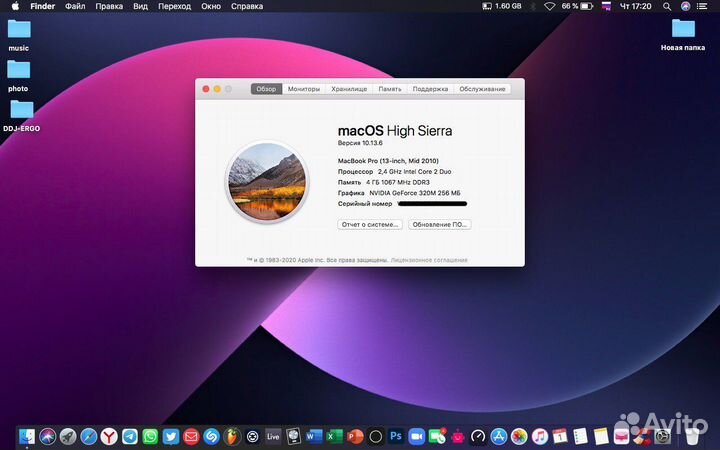This screenshot has width=720, height=450.
Task: Click Wi-Fi status icon in menu bar
Action: pos(549,6)
